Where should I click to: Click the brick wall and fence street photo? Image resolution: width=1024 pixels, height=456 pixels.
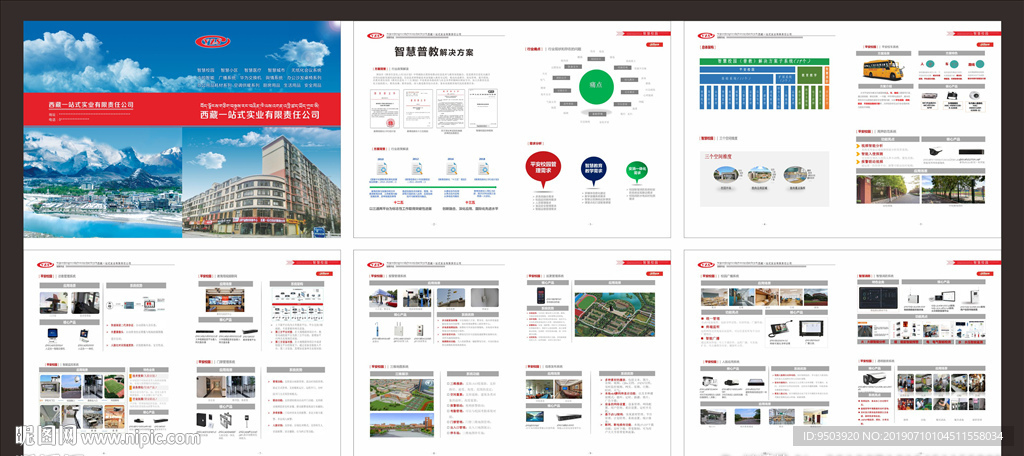click(x=887, y=188)
